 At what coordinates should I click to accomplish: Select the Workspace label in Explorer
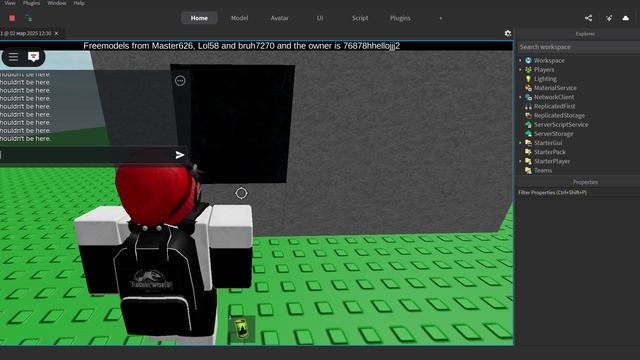click(x=549, y=60)
